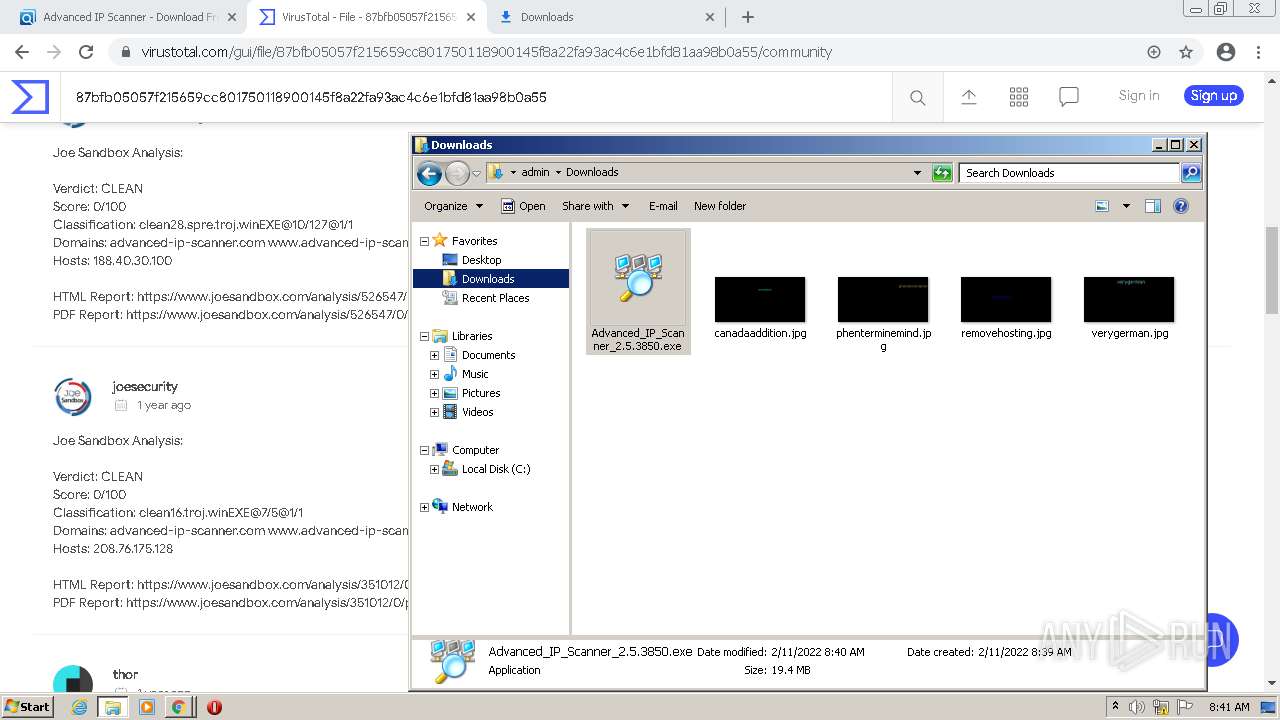The width and height of the screenshot is (1280, 720).
Task: Click the search magnifier in Explorer search box
Action: click(1190, 173)
